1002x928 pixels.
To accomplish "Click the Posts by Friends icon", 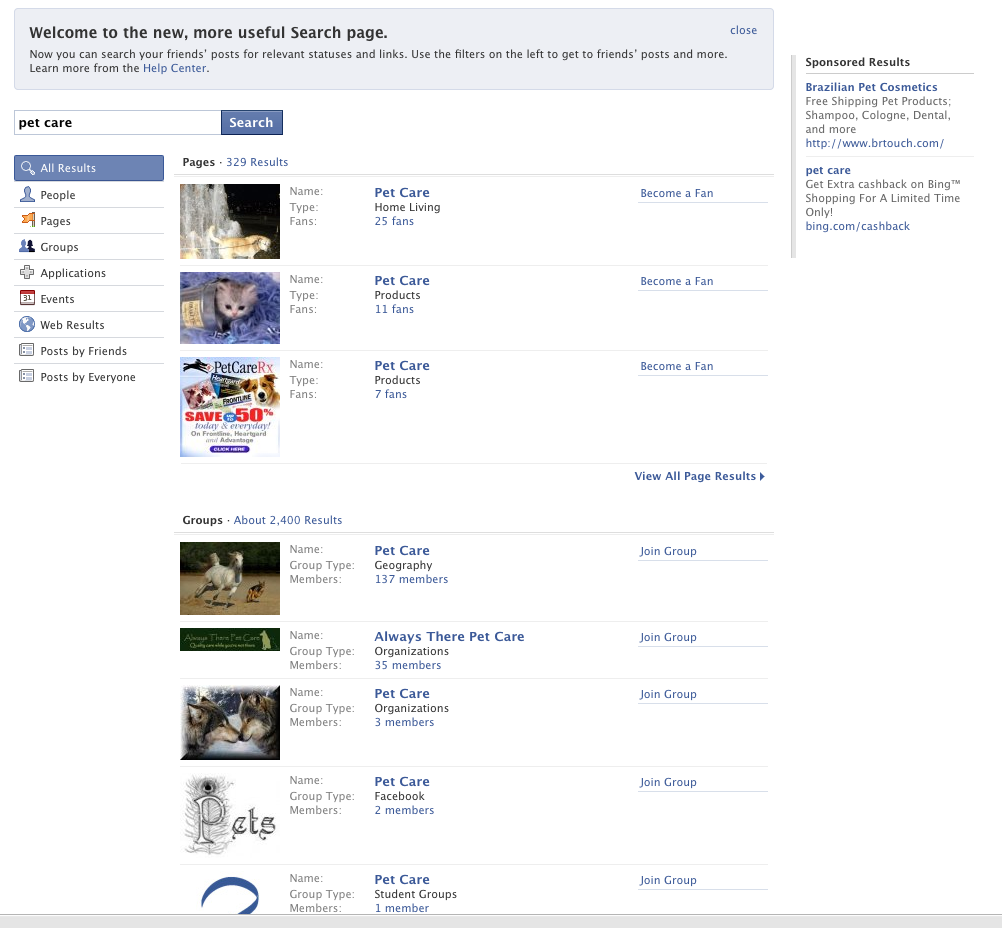I will pyautogui.click(x=27, y=350).
